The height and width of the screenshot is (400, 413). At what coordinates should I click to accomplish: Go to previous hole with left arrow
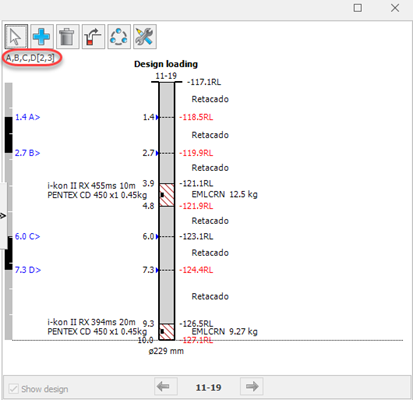pos(166,387)
